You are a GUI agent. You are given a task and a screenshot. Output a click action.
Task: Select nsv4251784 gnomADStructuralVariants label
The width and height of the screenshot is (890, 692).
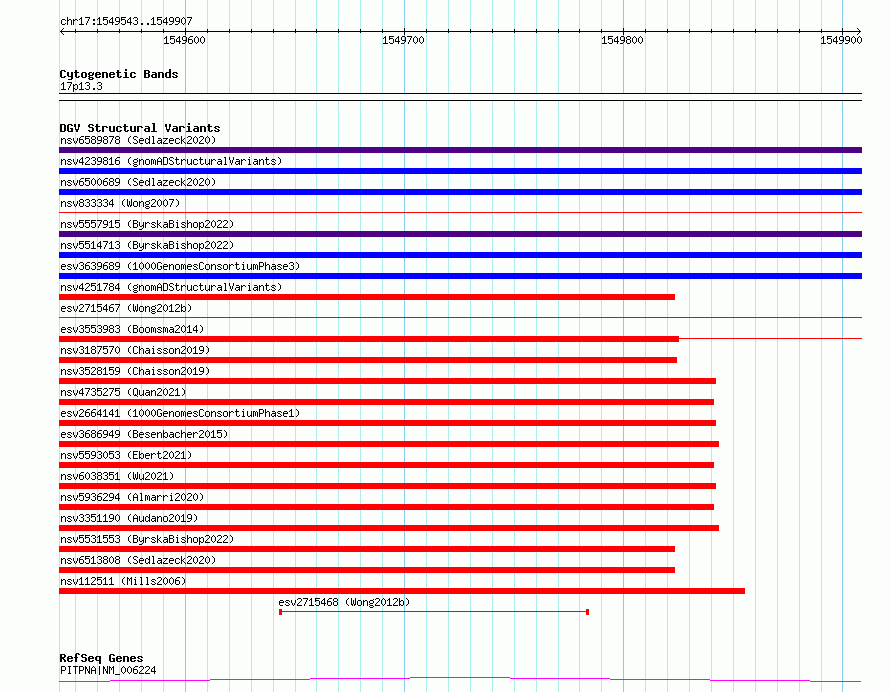(x=171, y=287)
